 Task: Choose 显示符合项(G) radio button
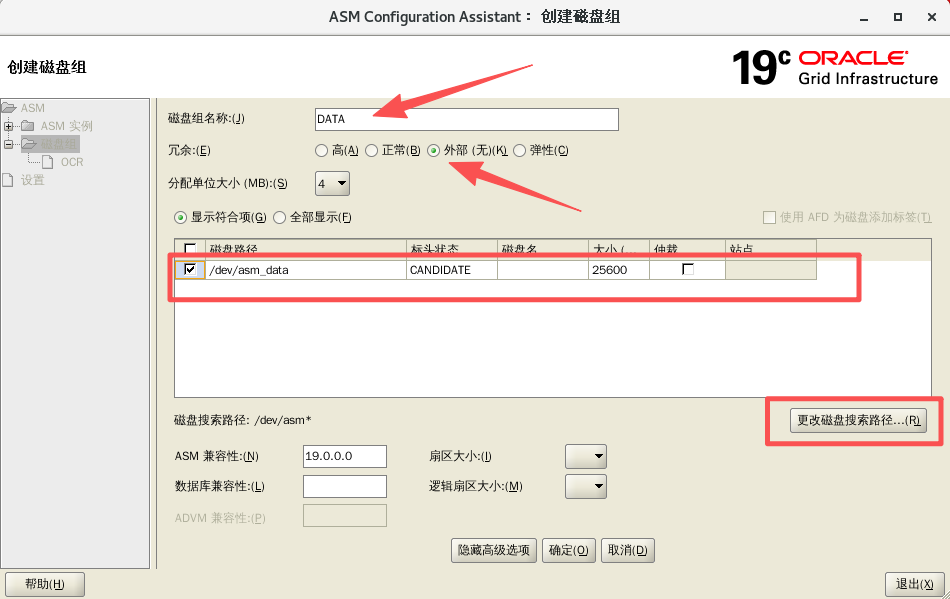tap(180, 217)
